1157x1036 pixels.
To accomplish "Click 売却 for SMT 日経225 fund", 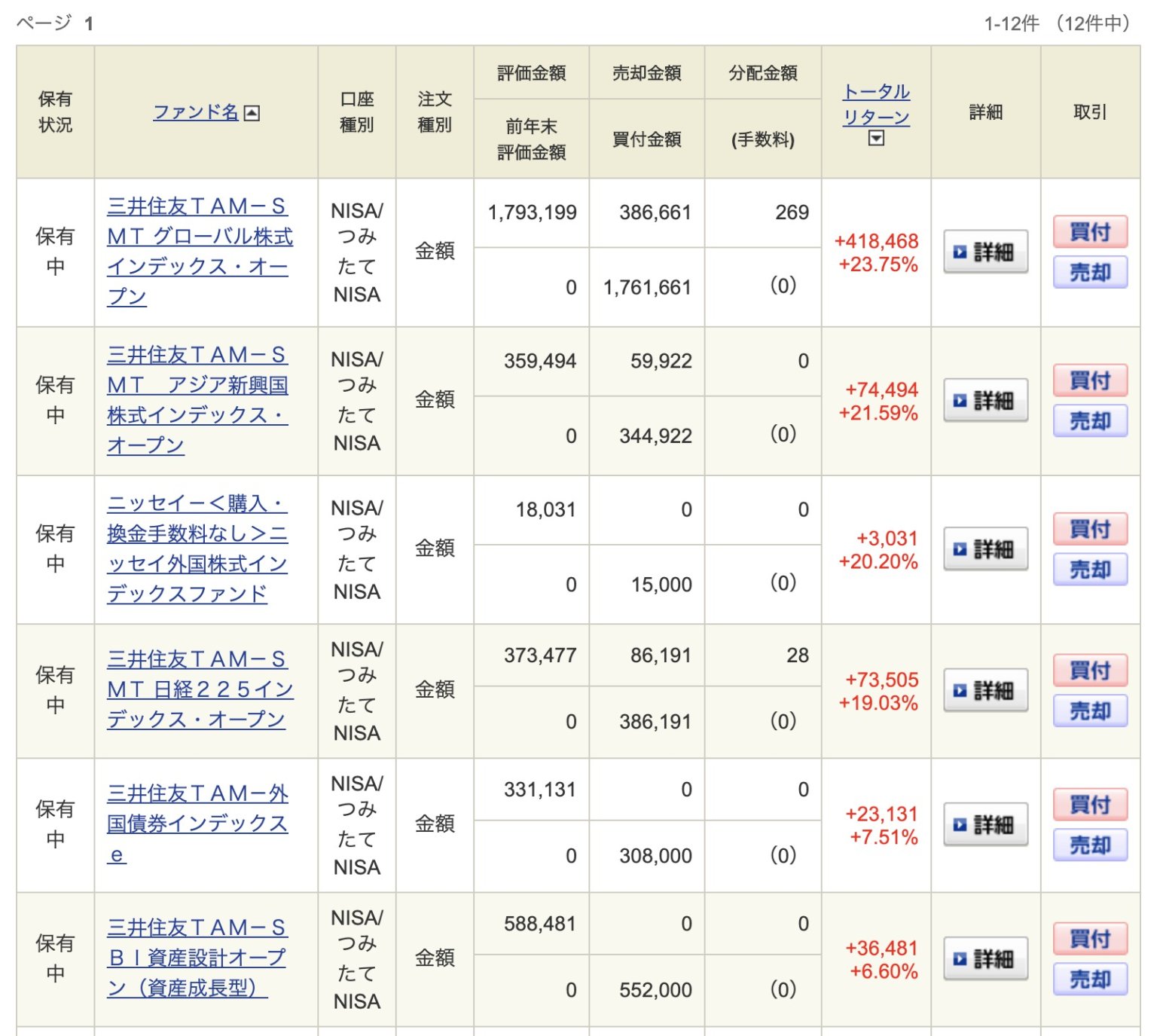I will coord(1090,711).
